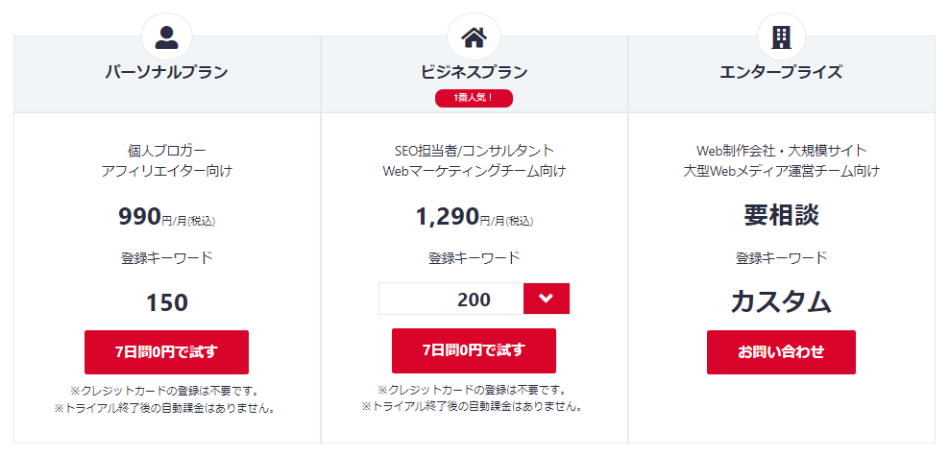950x456 pixels.
Task: Click Web制作会社・大規模サイト description text
Action: (781, 151)
